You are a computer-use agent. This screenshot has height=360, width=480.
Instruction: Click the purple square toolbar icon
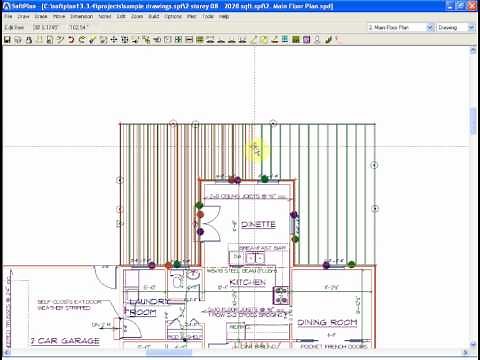click(306, 40)
